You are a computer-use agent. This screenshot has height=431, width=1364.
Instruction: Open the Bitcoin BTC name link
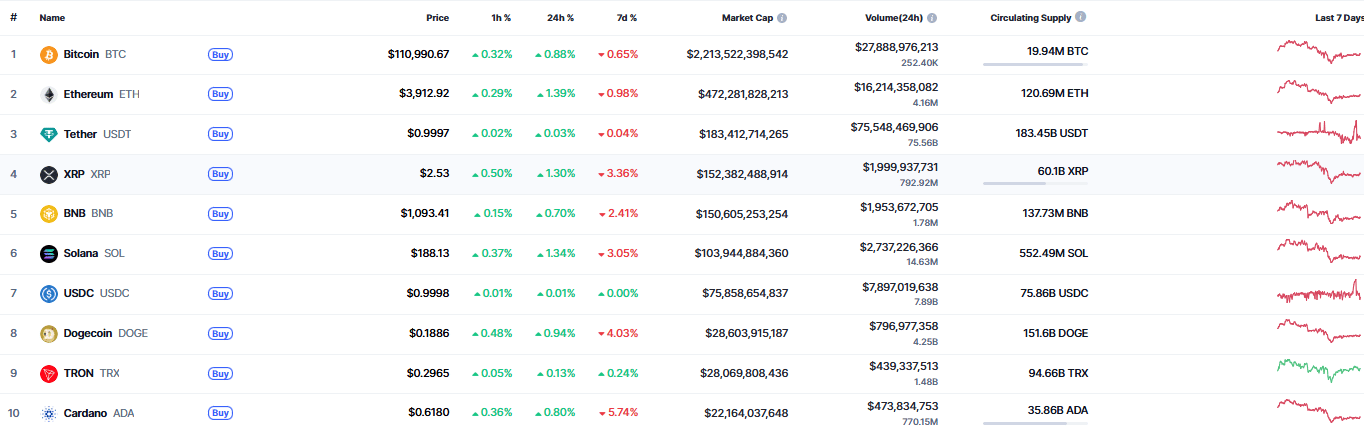point(94,54)
